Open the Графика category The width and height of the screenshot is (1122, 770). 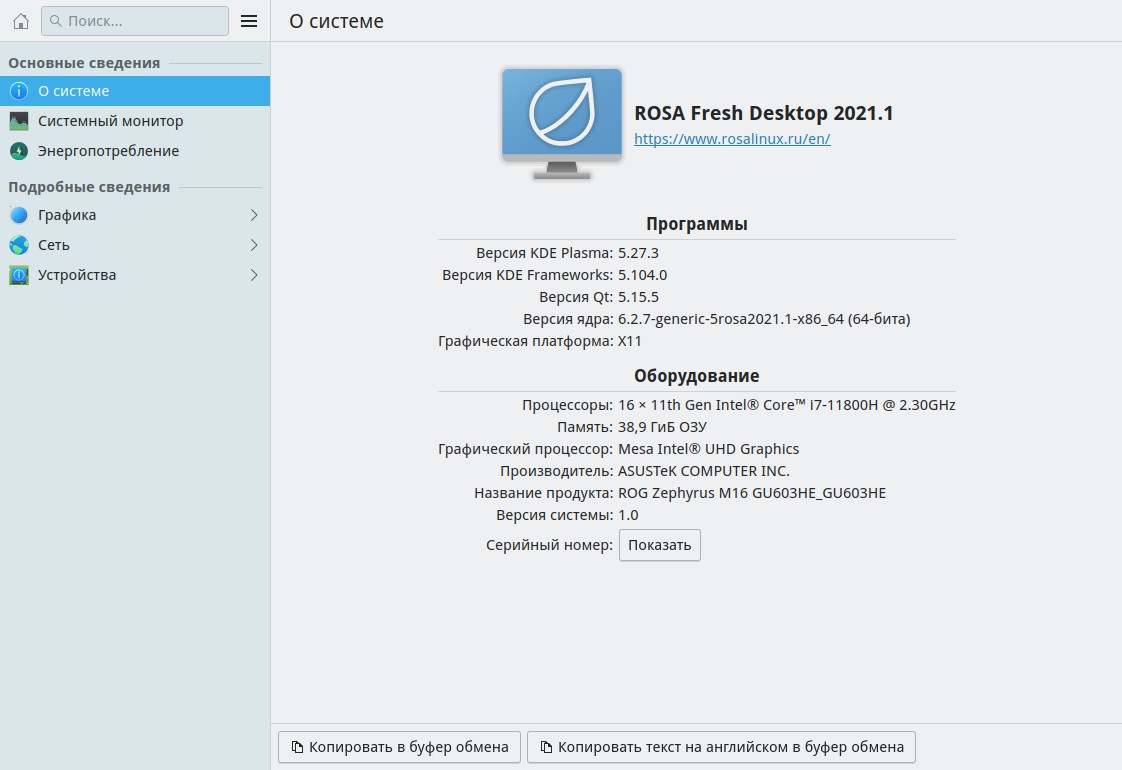(x=135, y=215)
